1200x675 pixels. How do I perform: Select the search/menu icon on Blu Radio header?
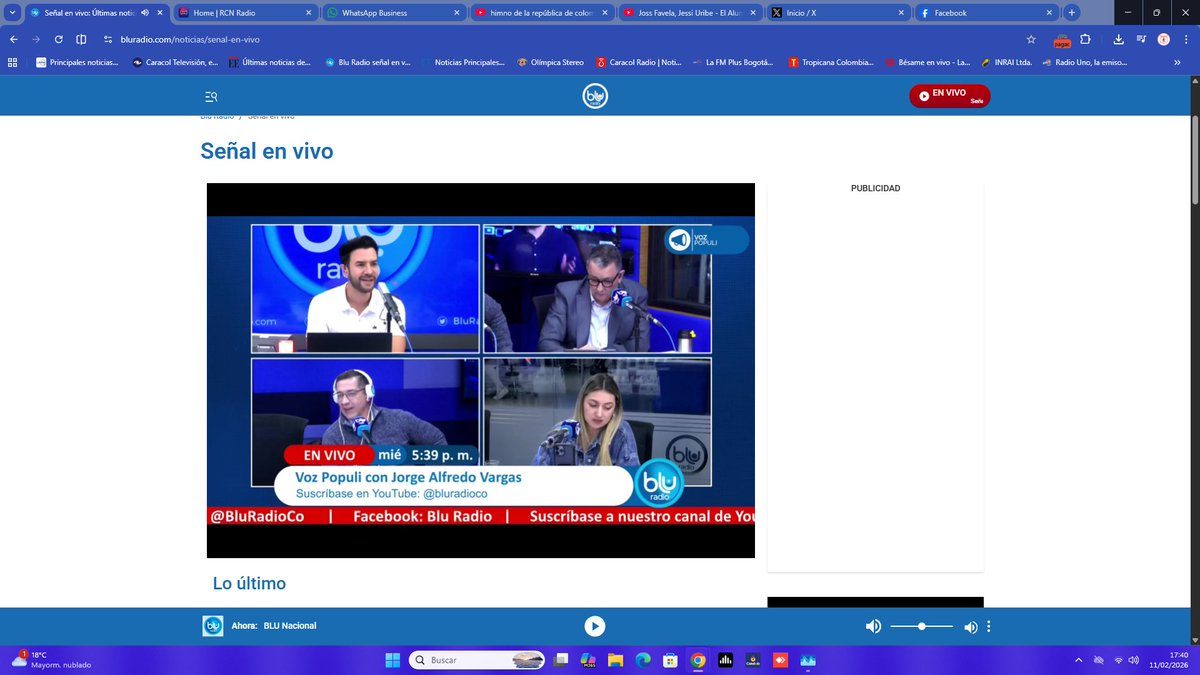click(210, 96)
